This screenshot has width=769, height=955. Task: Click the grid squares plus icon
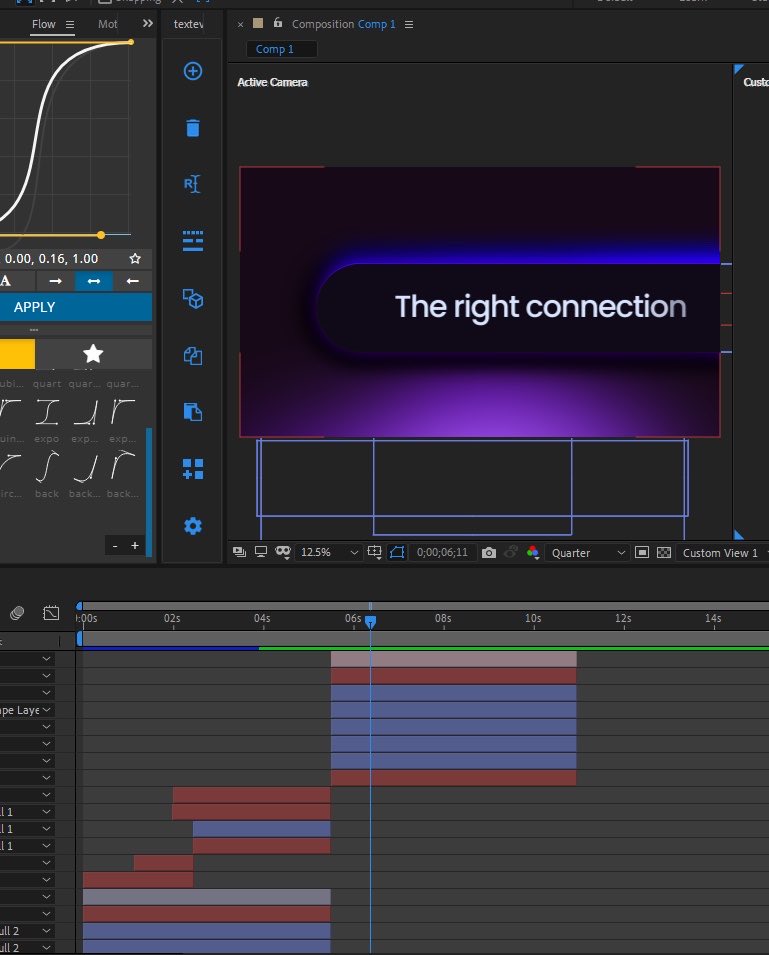[193, 469]
